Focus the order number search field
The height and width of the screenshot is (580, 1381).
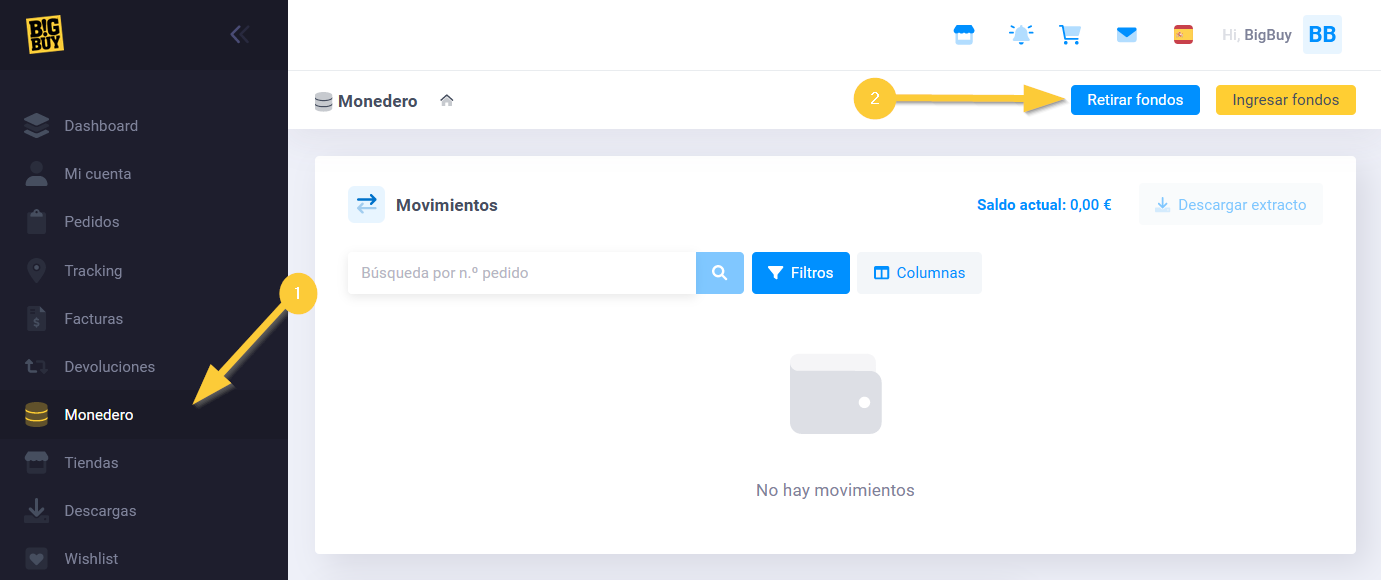tap(520, 273)
